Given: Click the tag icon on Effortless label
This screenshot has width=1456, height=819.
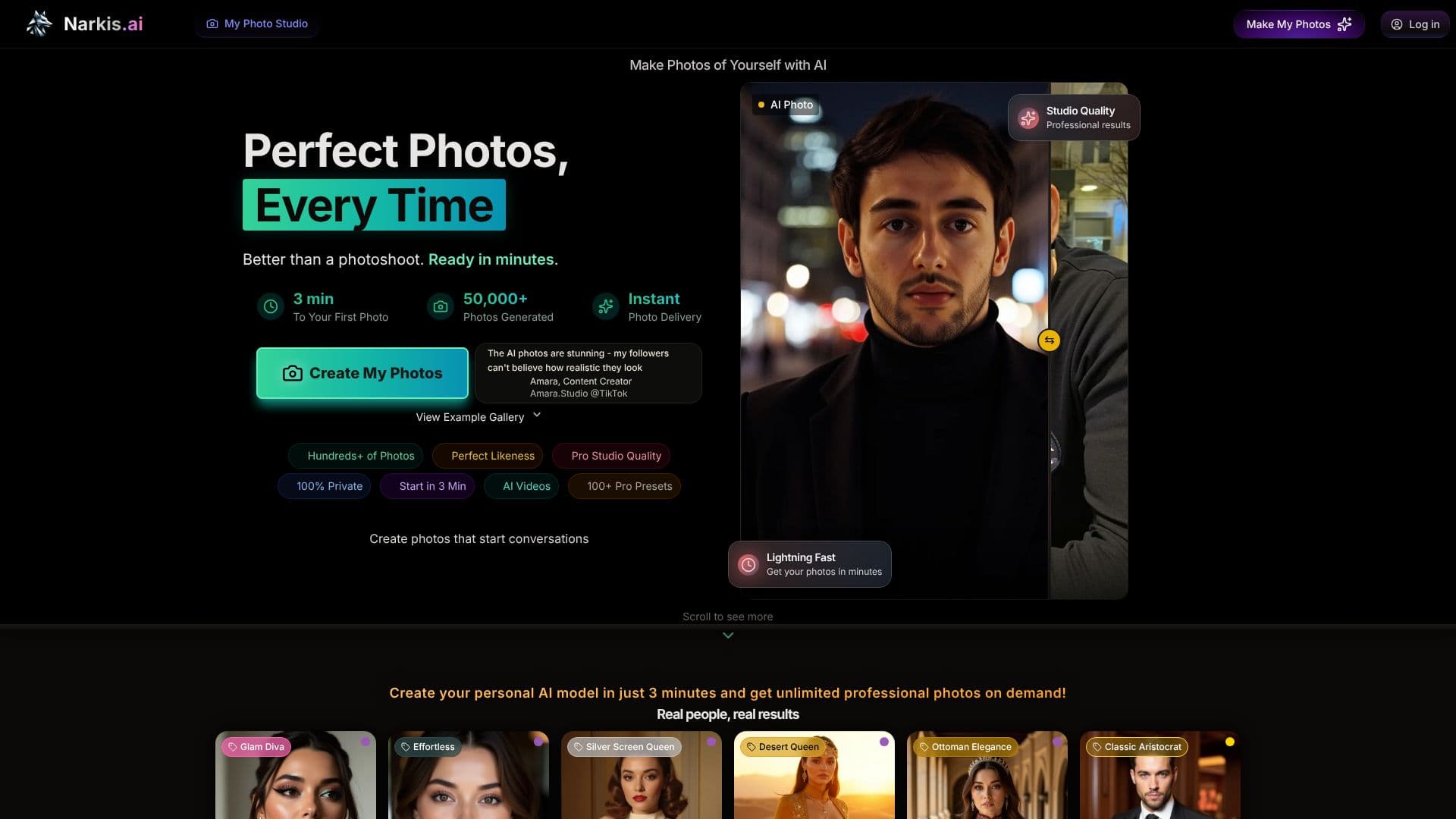Looking at the screenshot, I should pyautogui.click(x=406, y=747).
